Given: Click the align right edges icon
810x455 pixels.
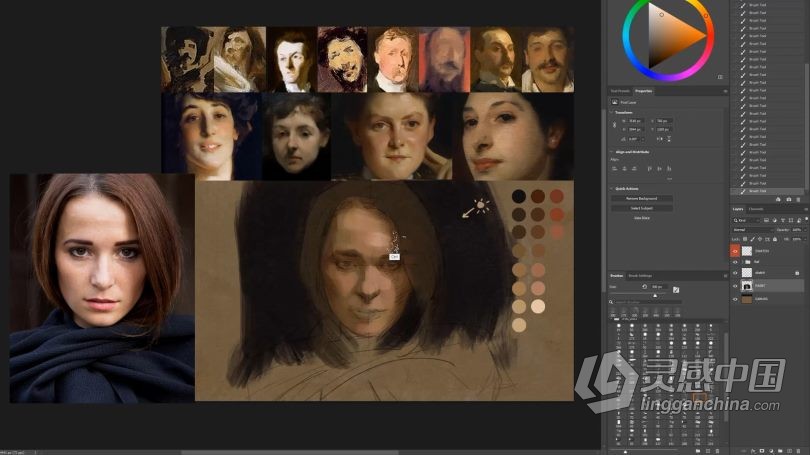Looking at the screenshot, I should point(634,169).
